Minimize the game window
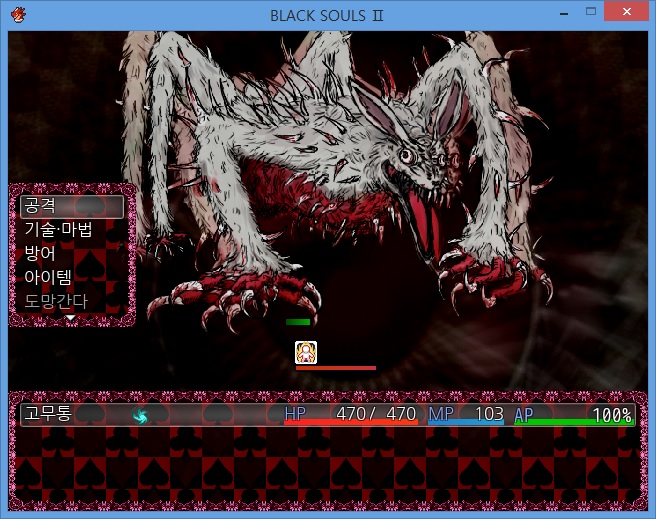The width and height of the screenshot is (656, 519). (564, 13)
